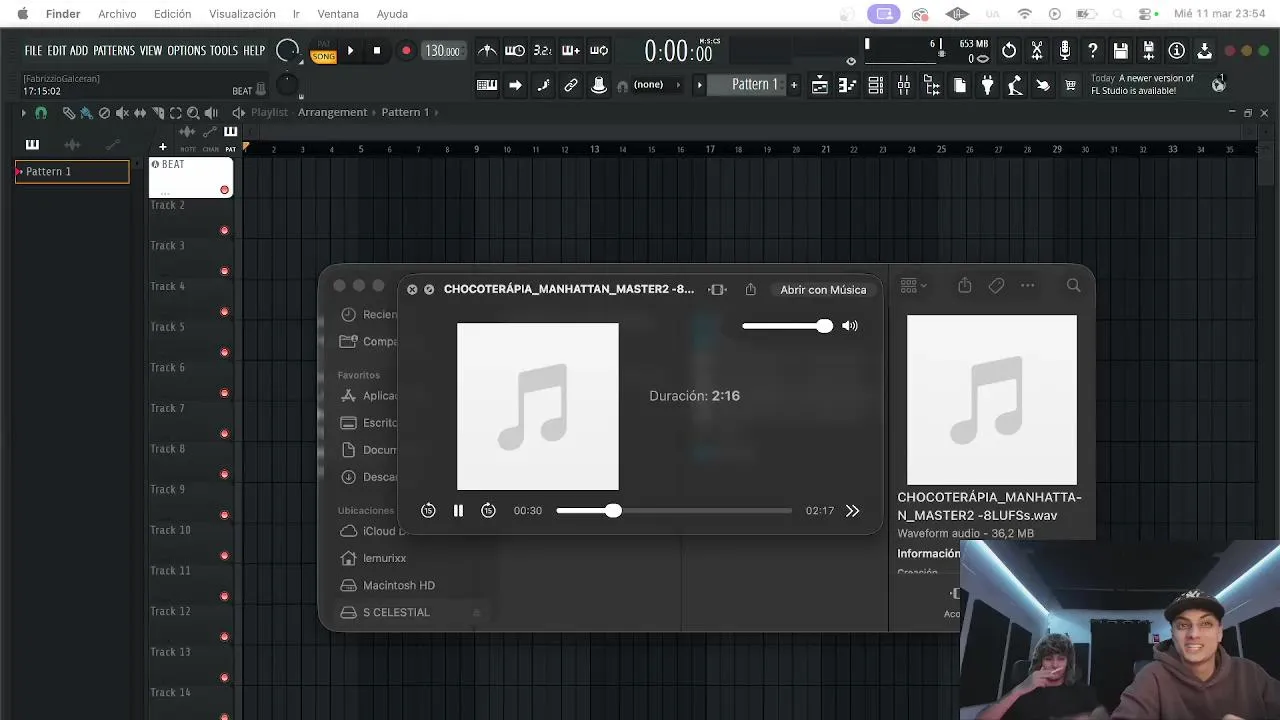Open the Finder more actions ellipsis menu
Screen dimensions: 1280x720
click(1027, 286)
